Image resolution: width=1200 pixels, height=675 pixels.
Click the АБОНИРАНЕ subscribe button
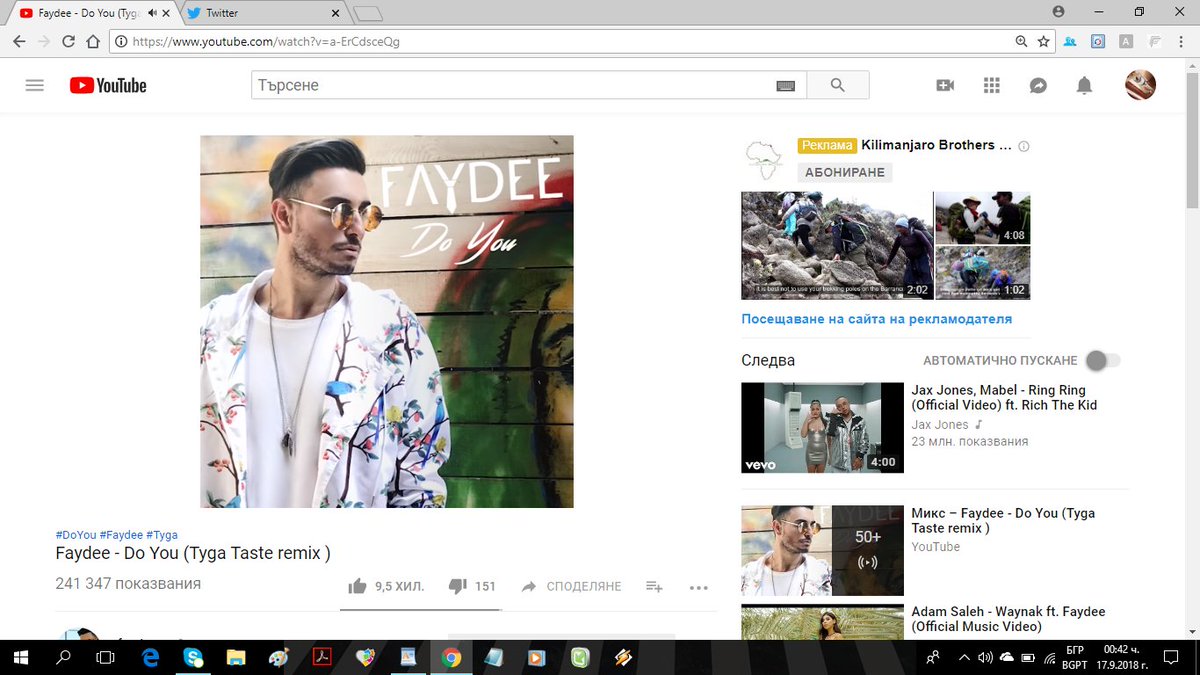click(x=845, y=172)
